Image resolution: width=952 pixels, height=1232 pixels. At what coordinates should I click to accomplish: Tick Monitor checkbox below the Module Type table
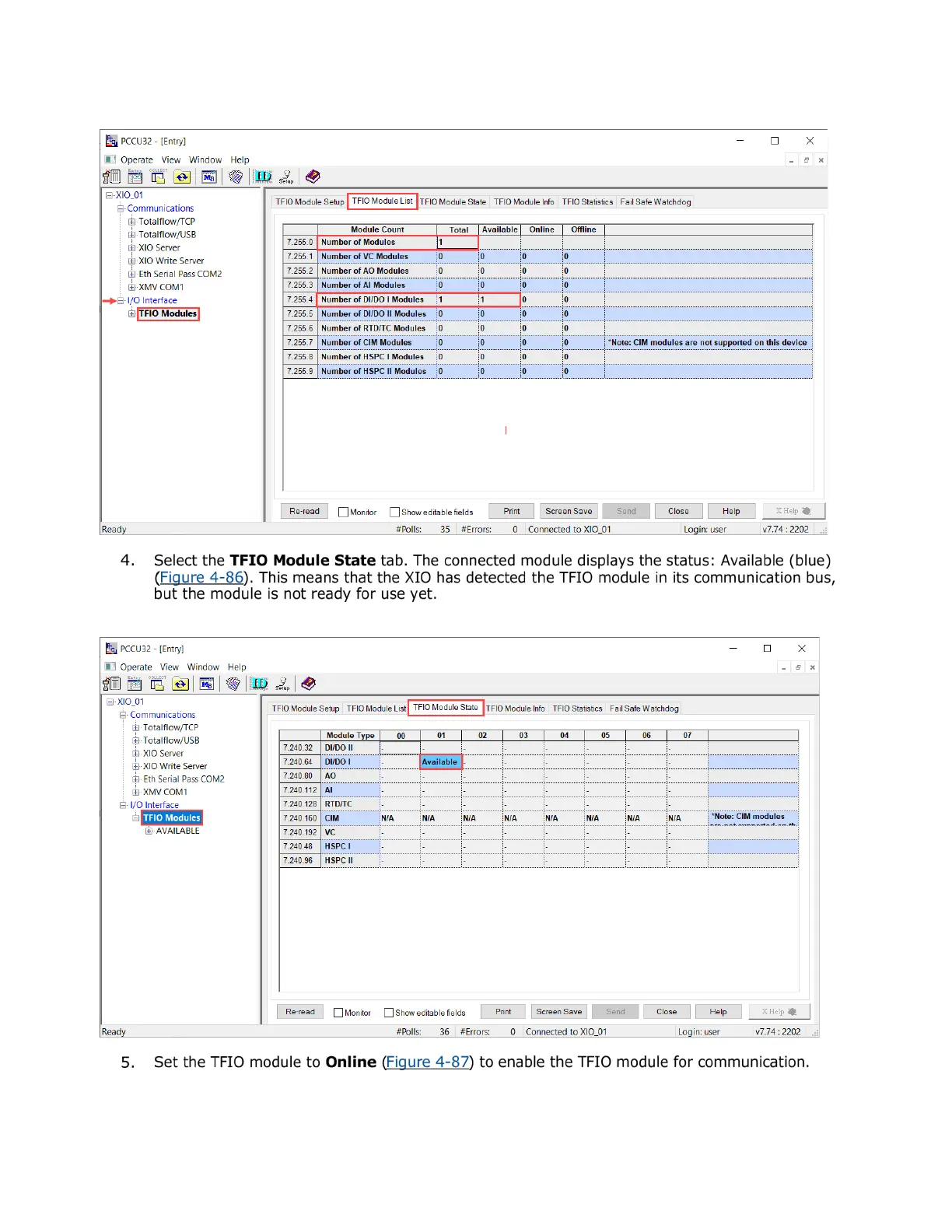pyautogui.click(x=338, y=1013)
